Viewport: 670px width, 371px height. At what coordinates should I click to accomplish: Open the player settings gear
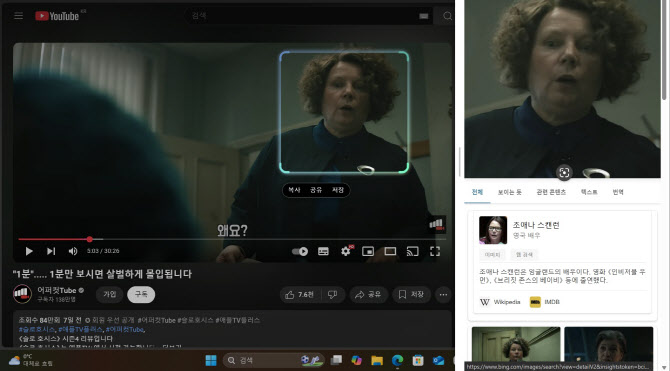346,251
